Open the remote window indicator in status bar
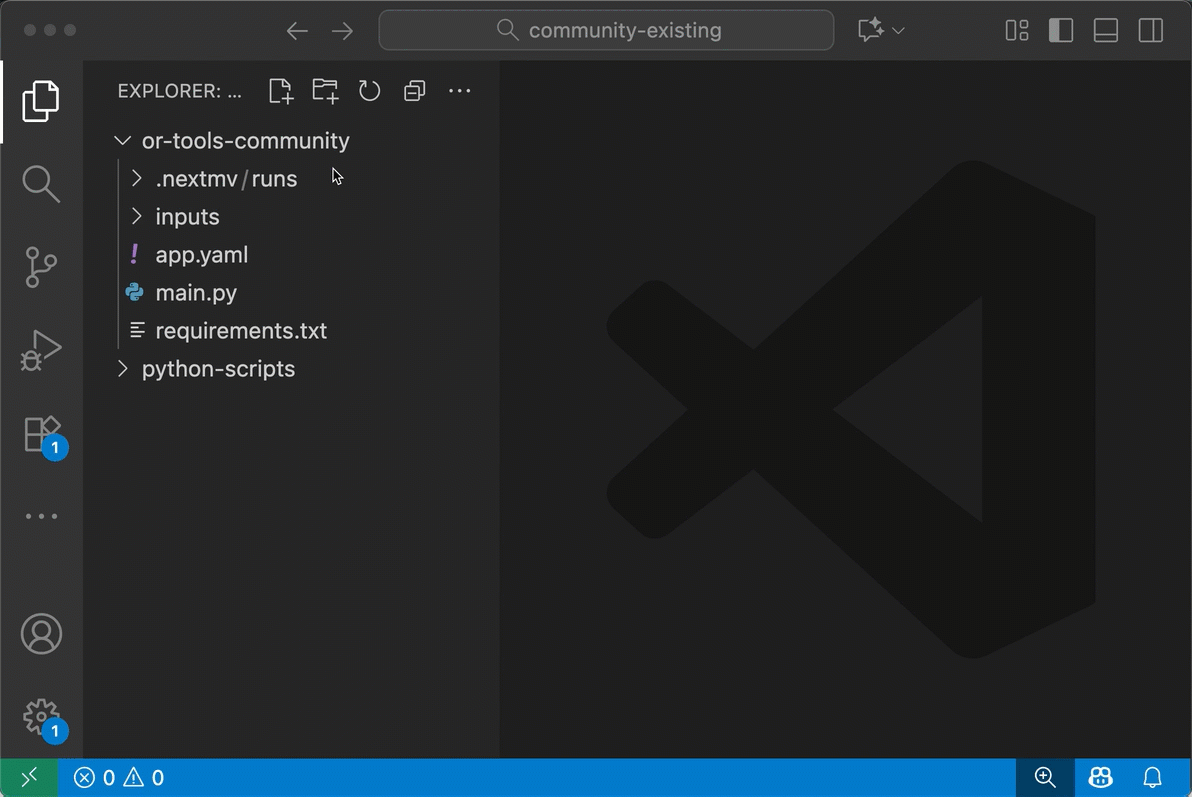This screenshot has height=797, width=1192. [x=29, y=777]
